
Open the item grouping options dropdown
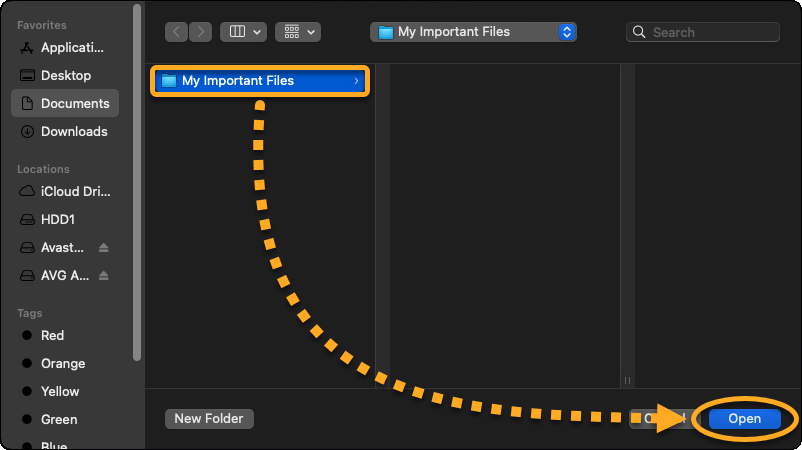[298, 32]
